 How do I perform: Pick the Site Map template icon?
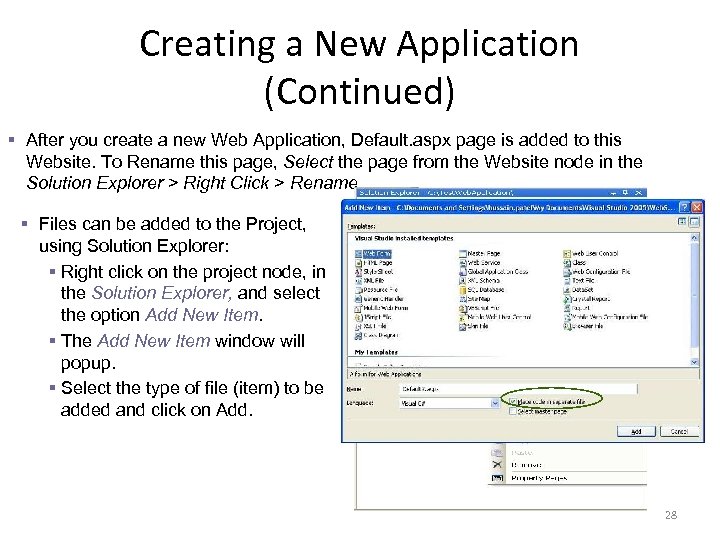point(463,299)
